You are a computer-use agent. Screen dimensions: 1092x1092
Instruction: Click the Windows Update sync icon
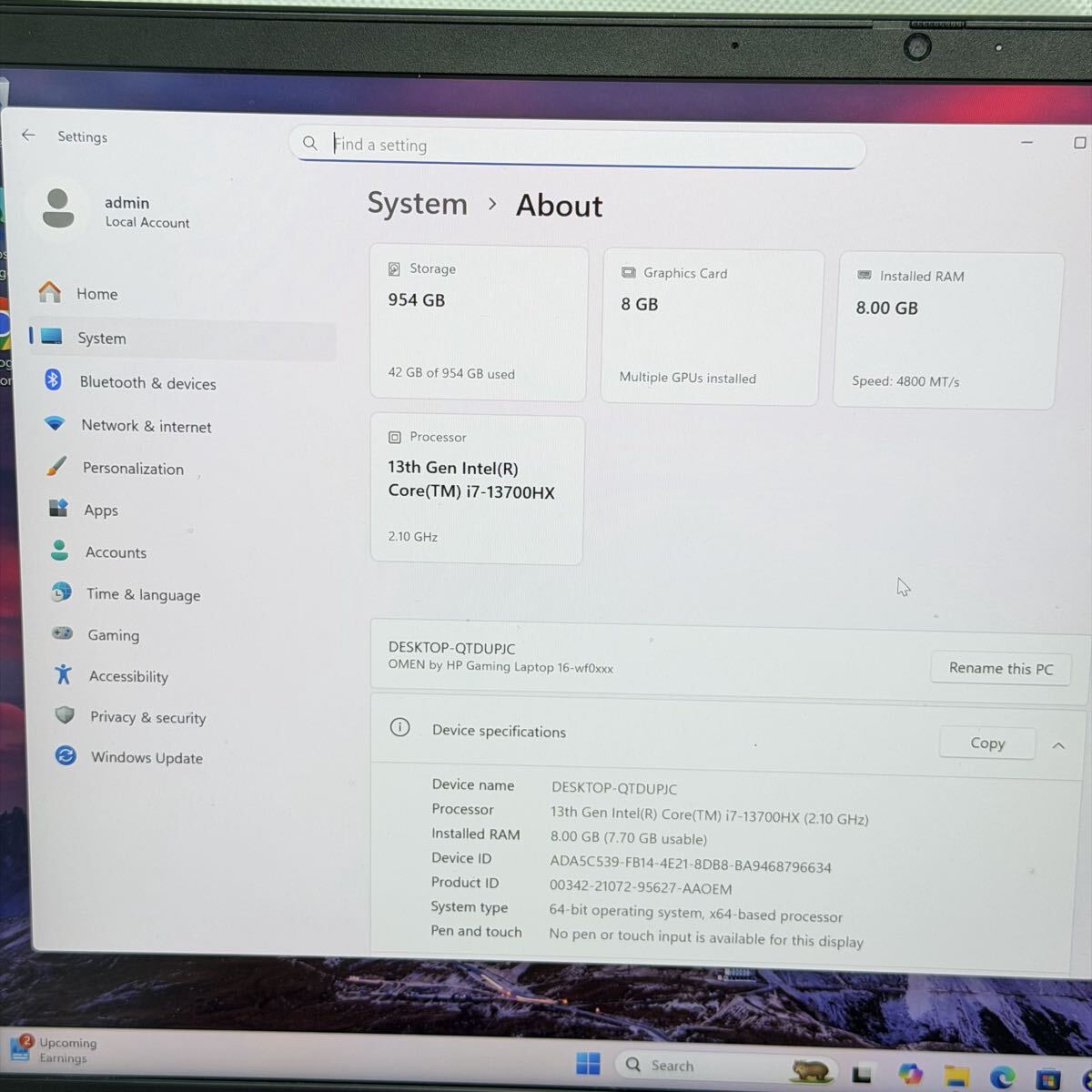(x=66, y=755)
